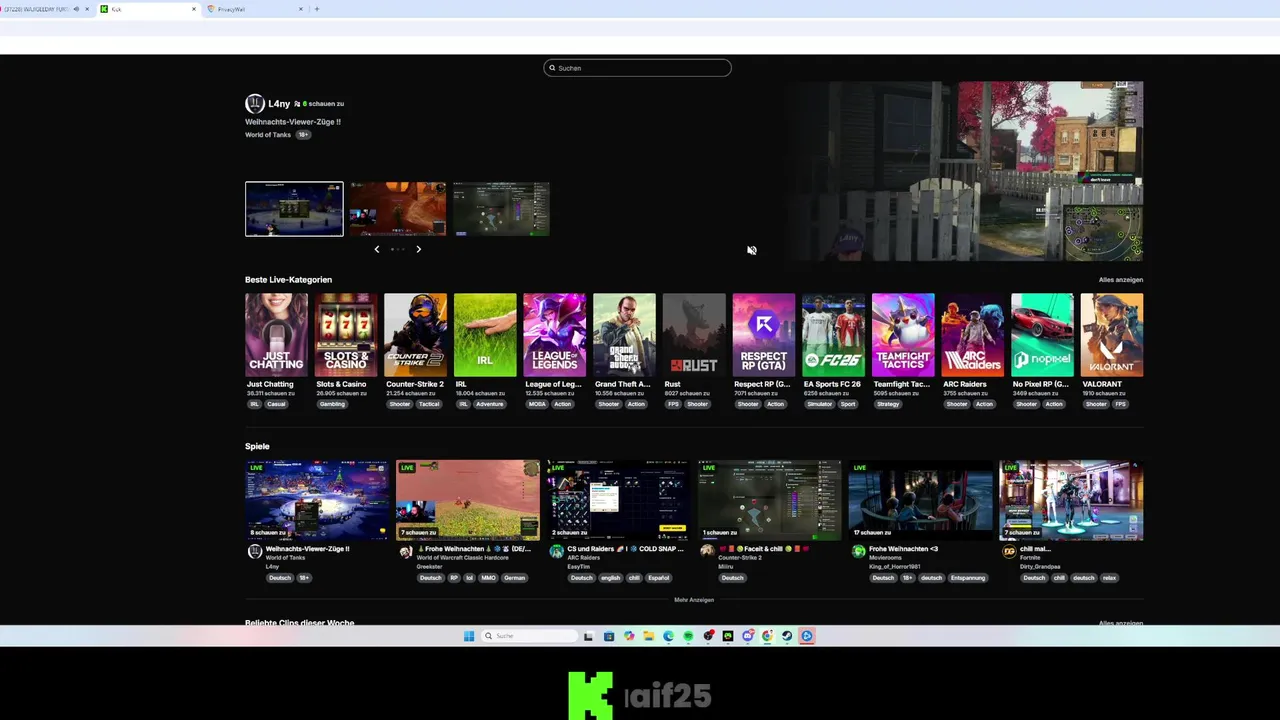Open the 'Faceit & chill' stream thumbnail
Viewport: 1280px width, 720px height.
tap(769, 500)
